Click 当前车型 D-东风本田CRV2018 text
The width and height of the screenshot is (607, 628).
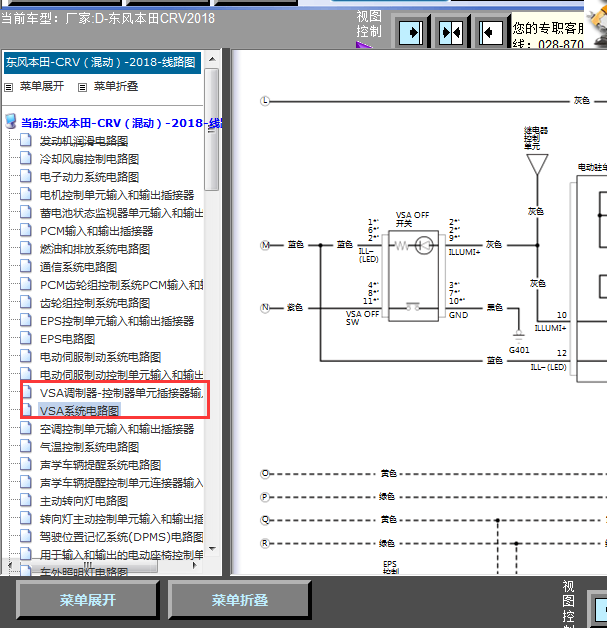tap(108, 18)
